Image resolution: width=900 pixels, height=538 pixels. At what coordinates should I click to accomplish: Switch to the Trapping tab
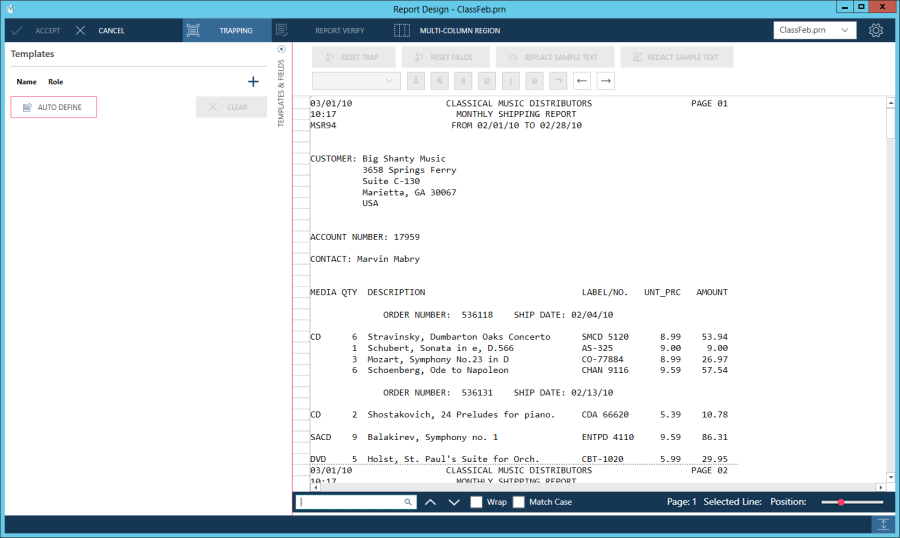[226, 31]
